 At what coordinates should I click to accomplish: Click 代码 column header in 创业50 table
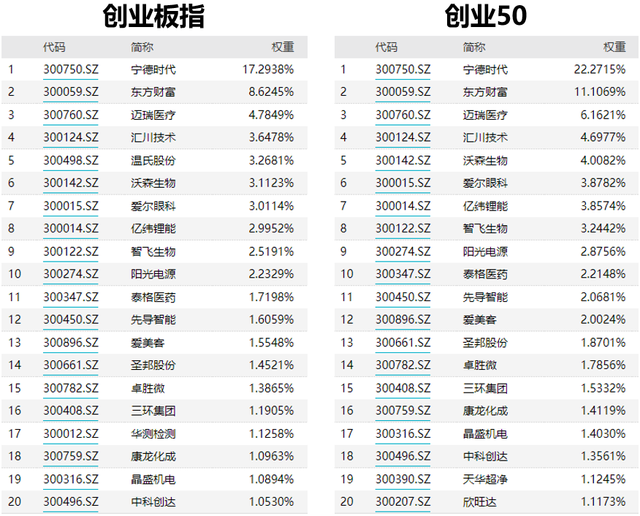click(387, 47)
